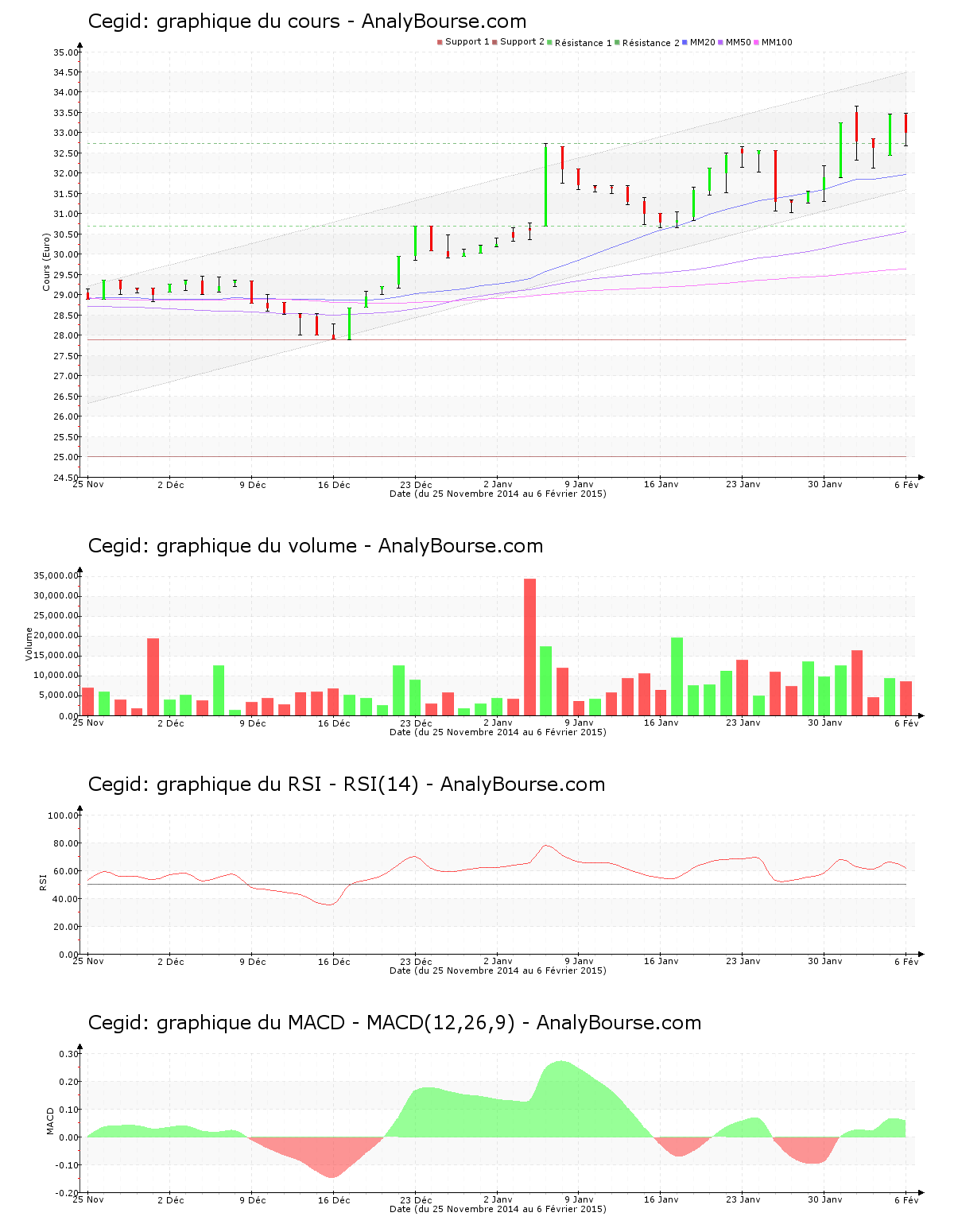This screenshot has height=1232, width=954.
Task: Click the '24.50' price axis label
Action: (66, 478)
